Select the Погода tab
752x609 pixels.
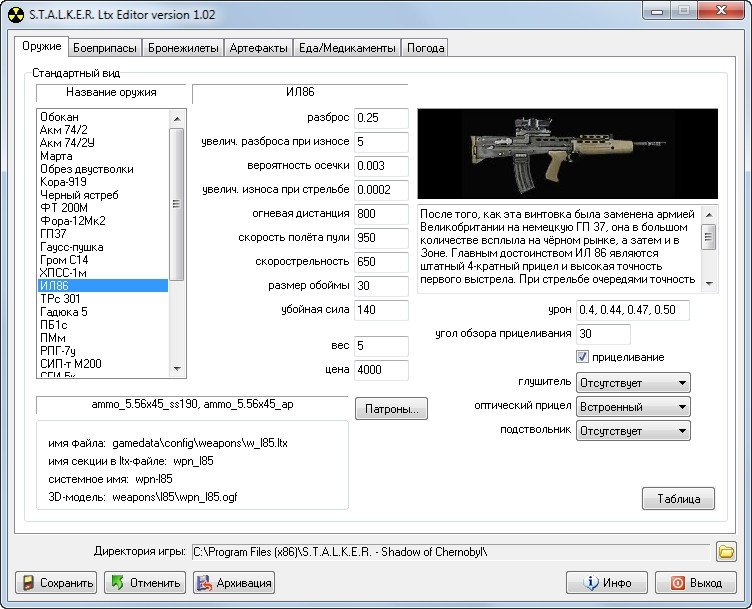click(425, 47)
